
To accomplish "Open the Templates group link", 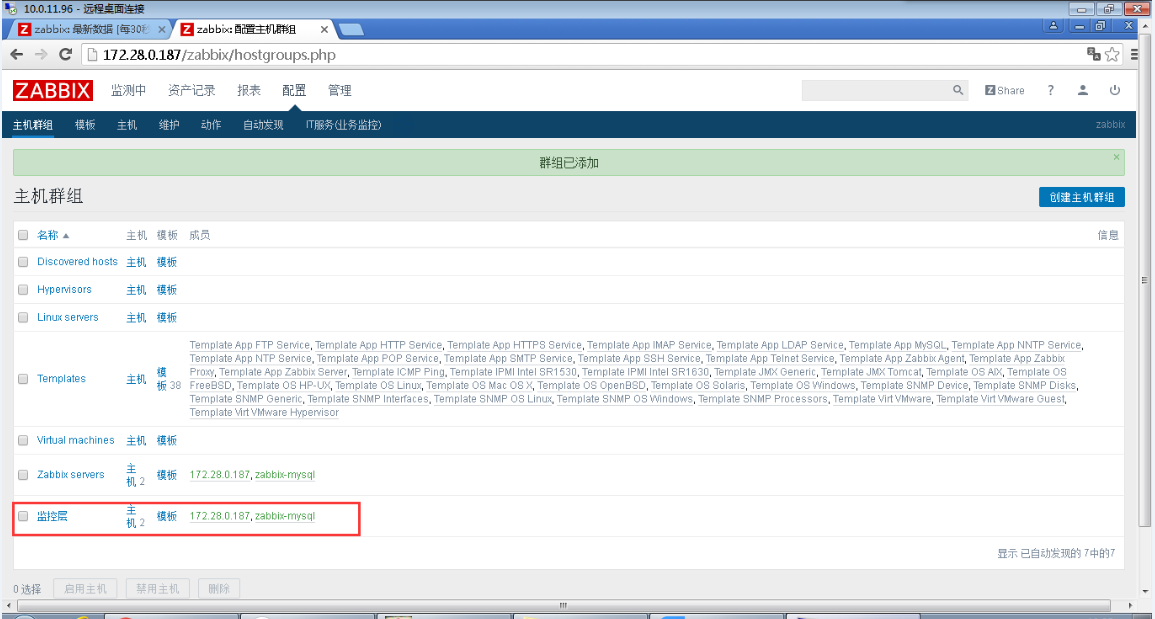I will 61,379.
